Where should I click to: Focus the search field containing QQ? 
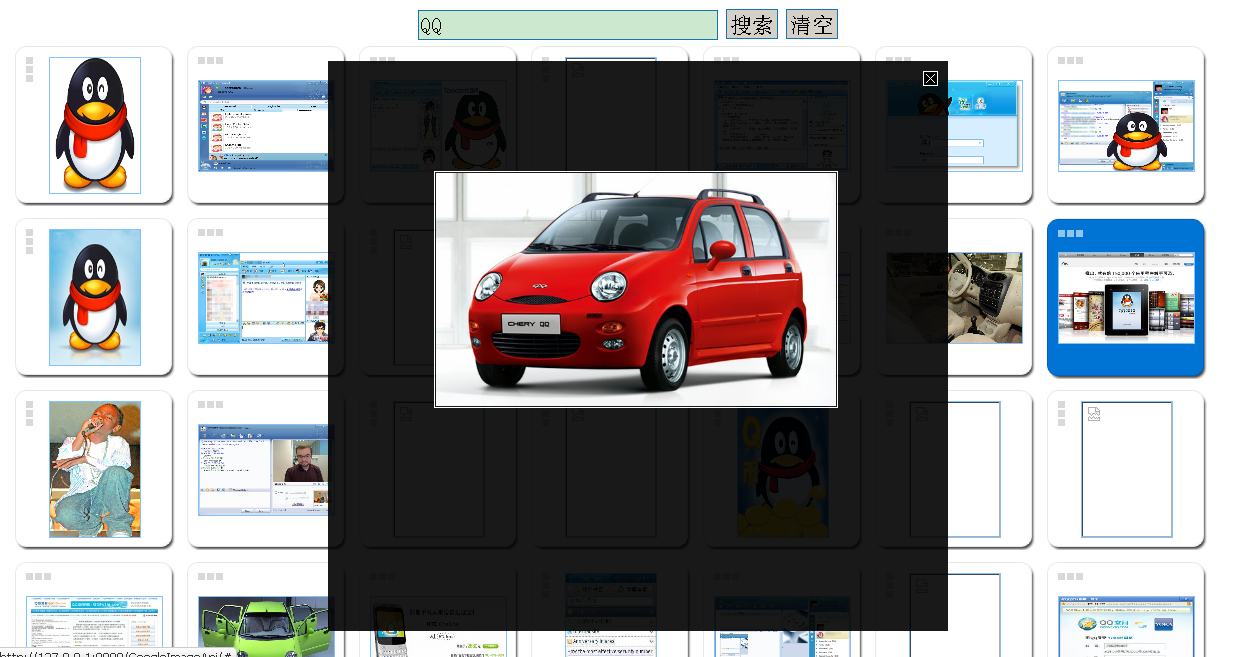[x=568, y=25]
